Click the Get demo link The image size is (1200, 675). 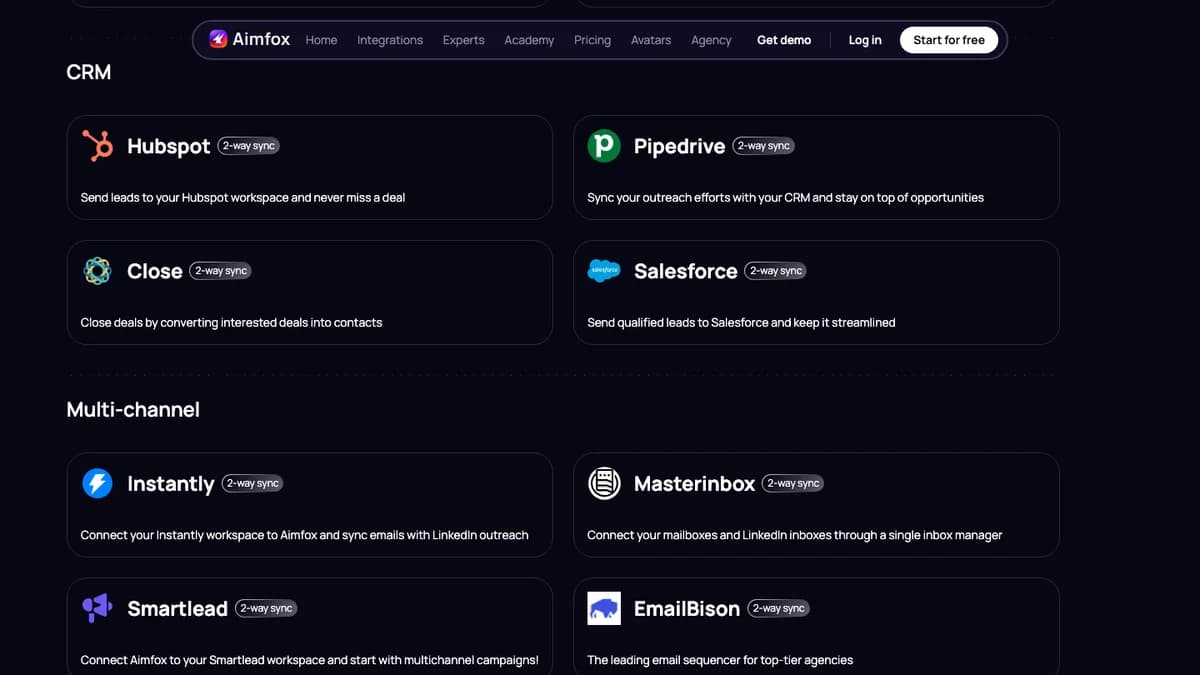point(784,40)
